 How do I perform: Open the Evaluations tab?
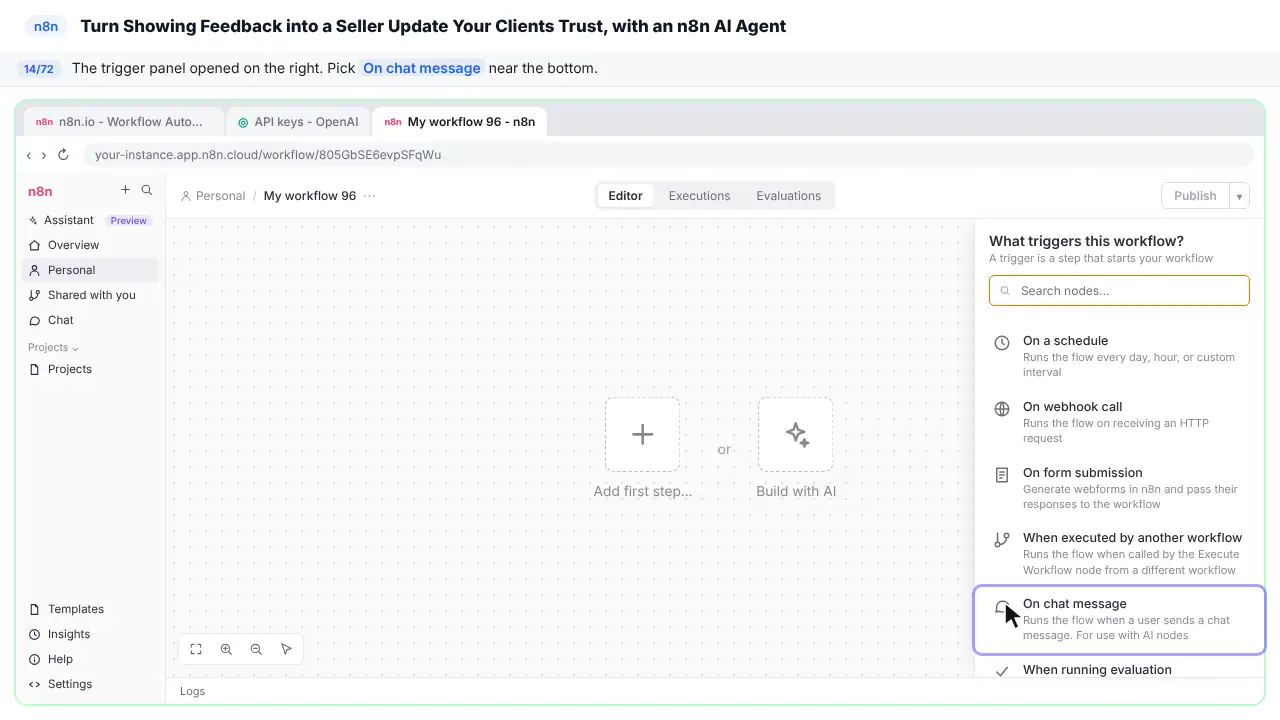[x=788, y=196]
